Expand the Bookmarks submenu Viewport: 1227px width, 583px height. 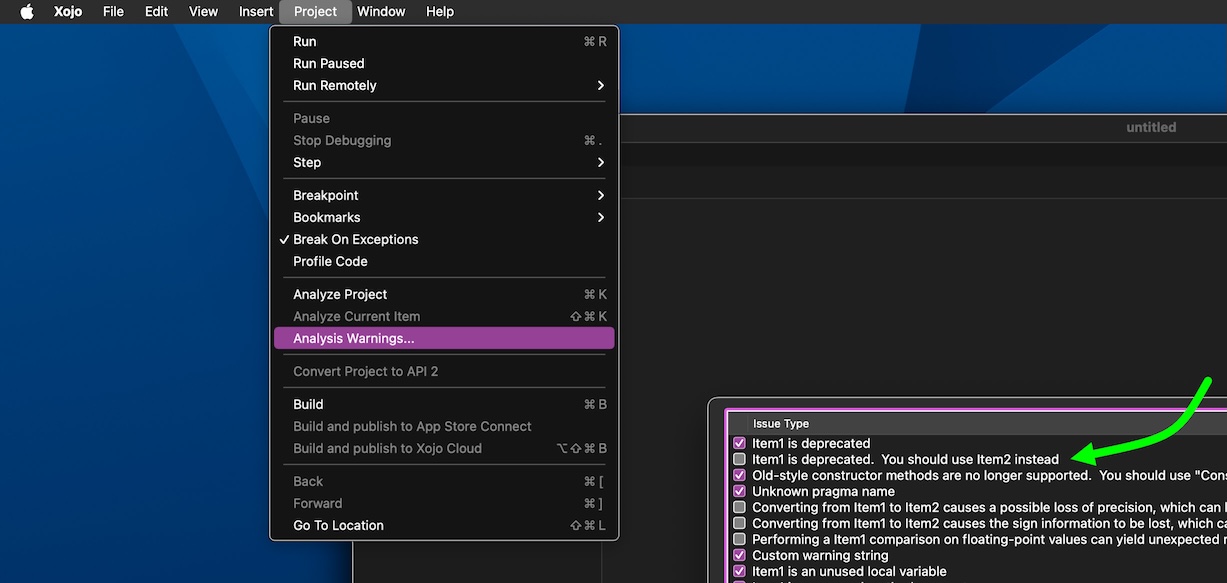point(444,217)
